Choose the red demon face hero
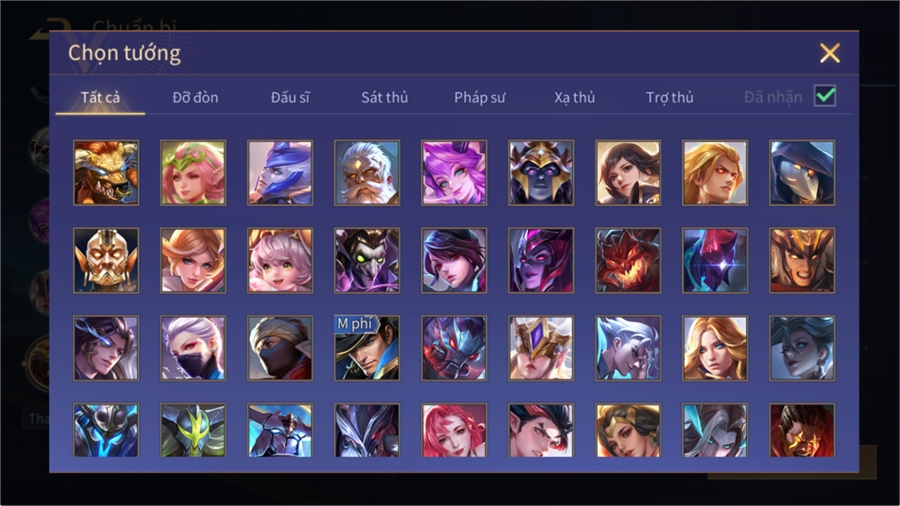This screenshot has height=506, width=900. (628, 260)
